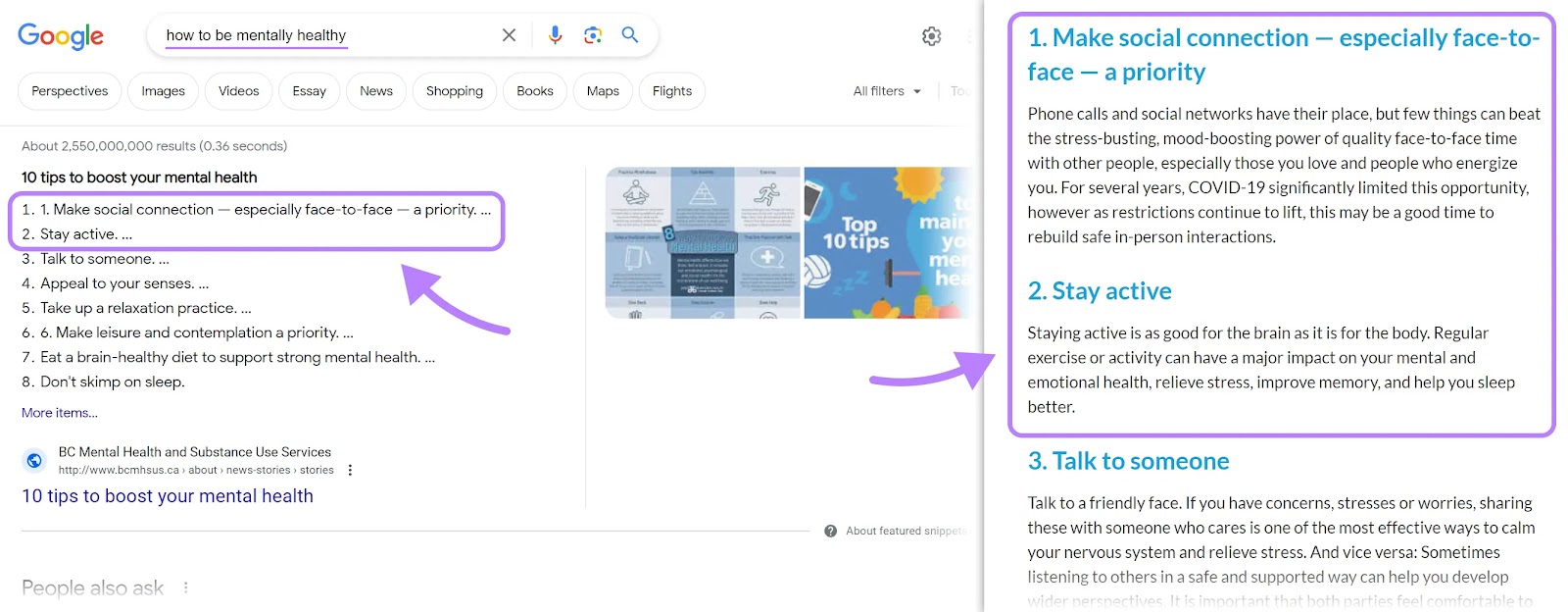Clear the search query with X icon
Viewport: 1568px width, 612px height.
coord(509,35)
